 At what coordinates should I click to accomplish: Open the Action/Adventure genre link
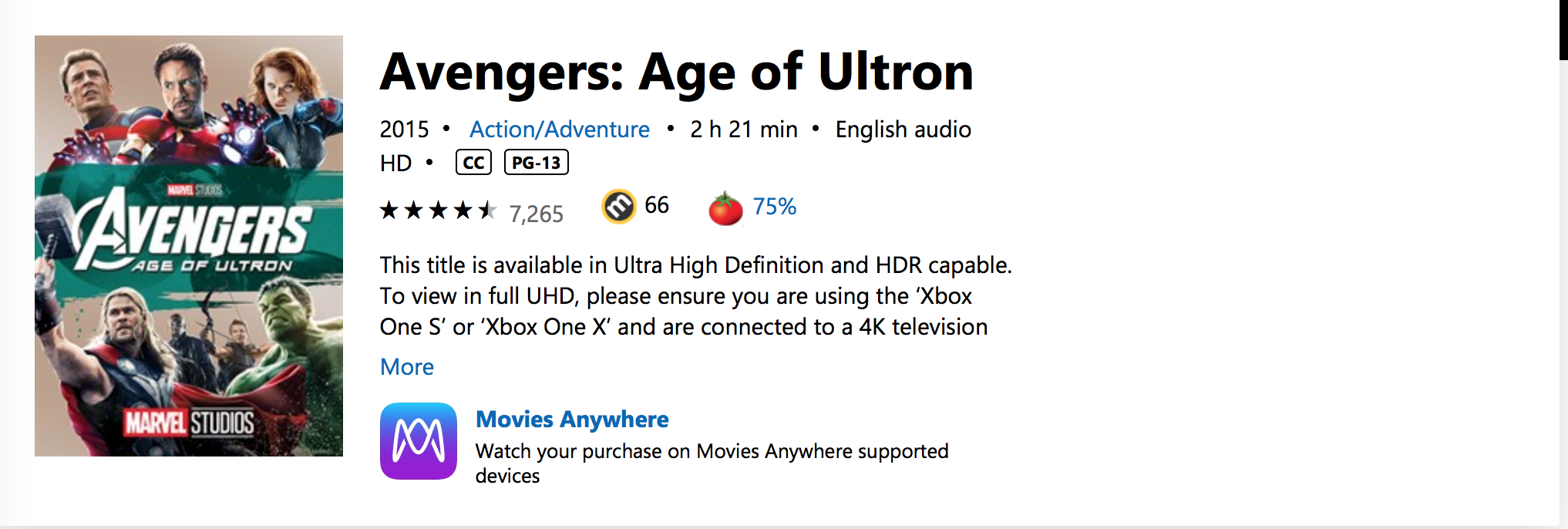pyautogui.click(x=560, y=129)
